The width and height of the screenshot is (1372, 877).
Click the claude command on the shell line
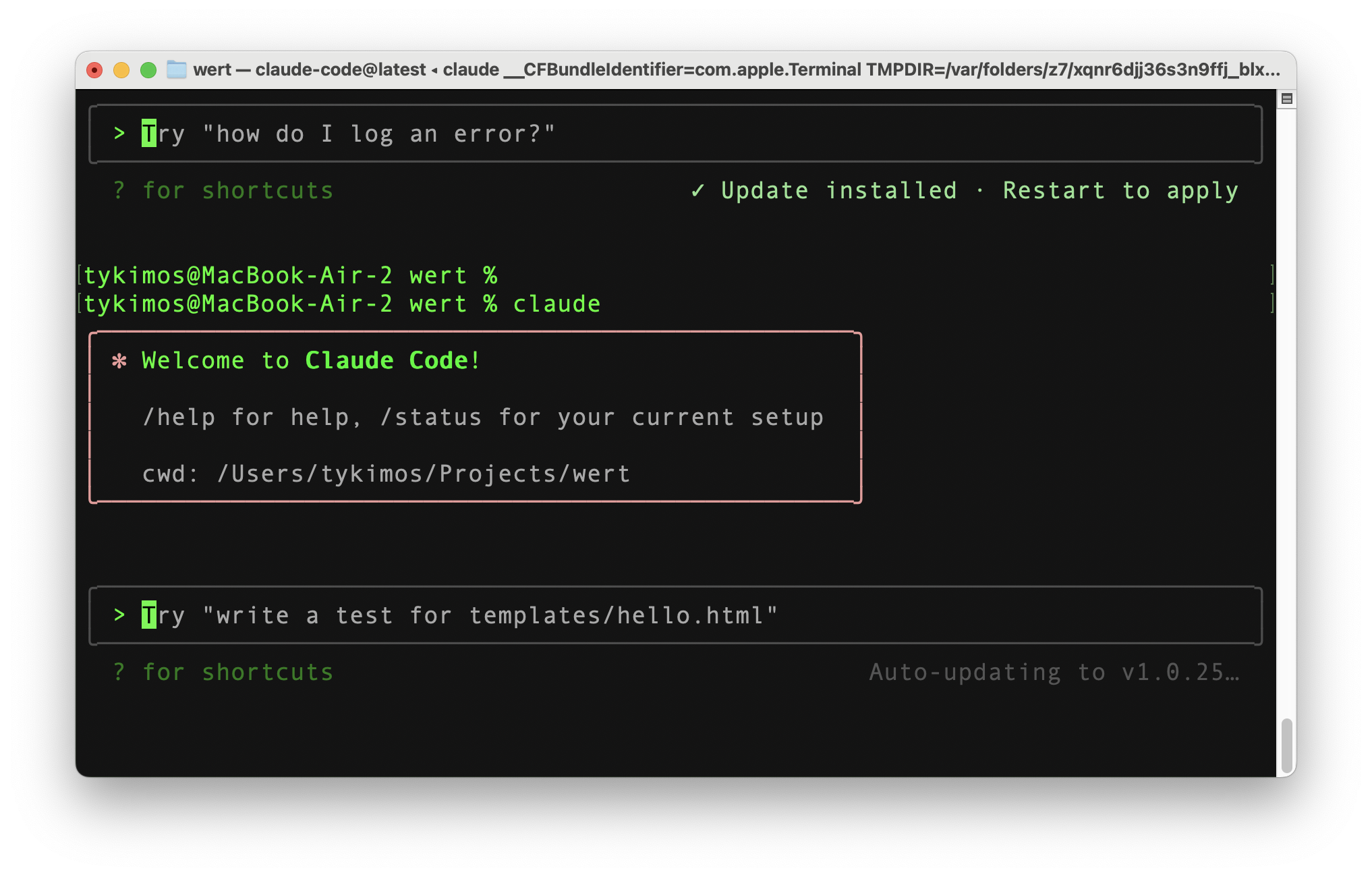click(556, 304)
